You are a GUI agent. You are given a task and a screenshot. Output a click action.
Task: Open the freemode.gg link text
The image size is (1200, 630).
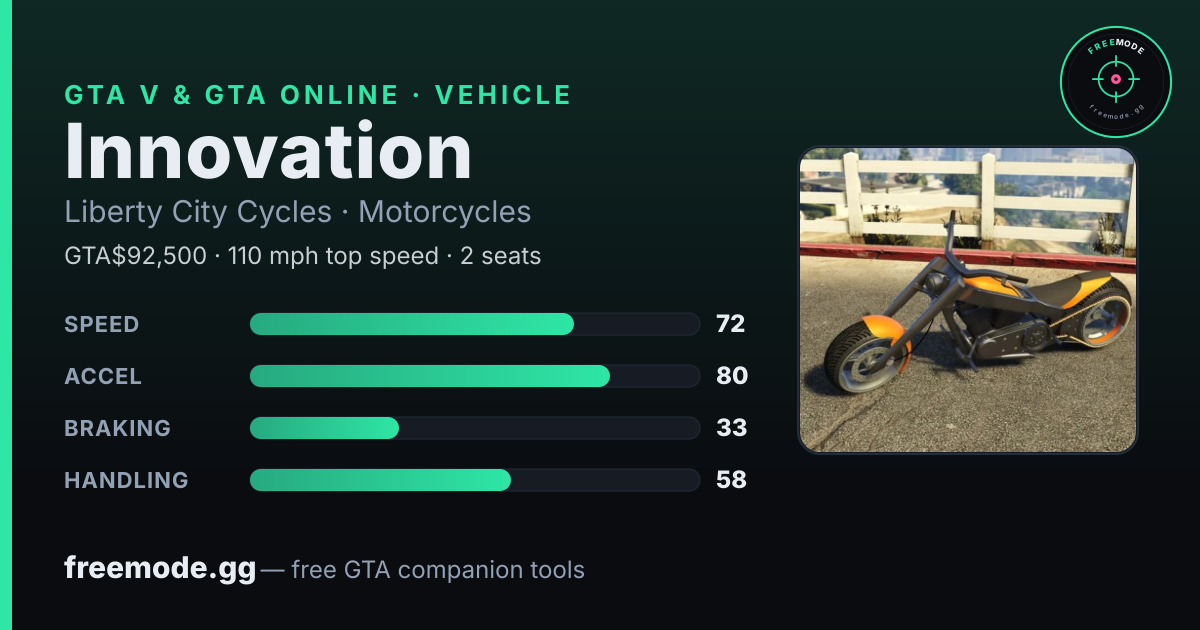(160, 569)
